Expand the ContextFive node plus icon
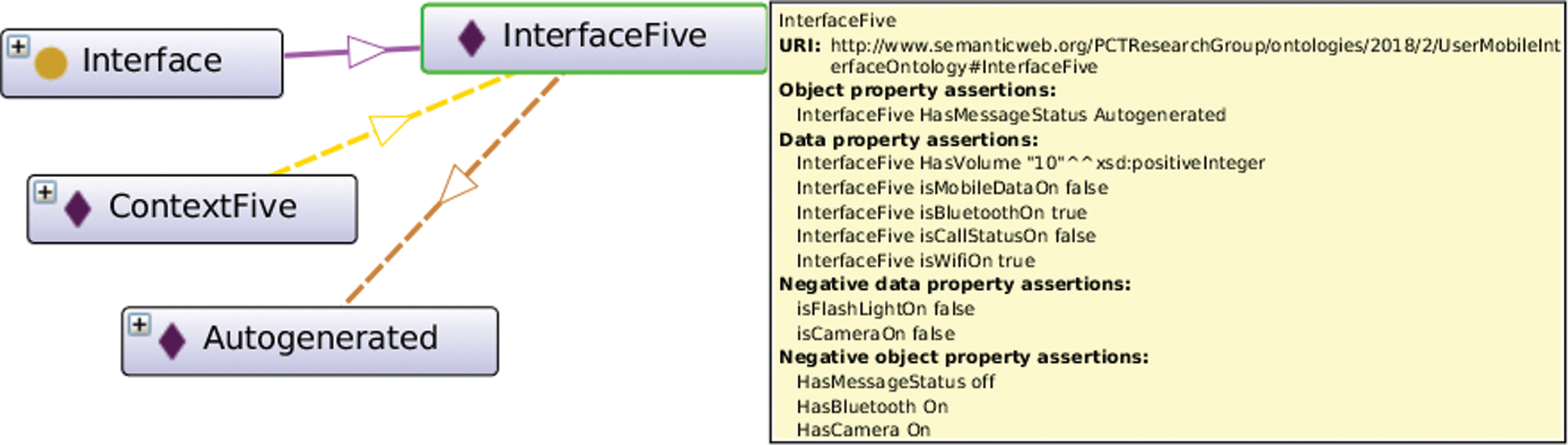This screenshot has width=1568, height=445. click(x=45, y=193)
